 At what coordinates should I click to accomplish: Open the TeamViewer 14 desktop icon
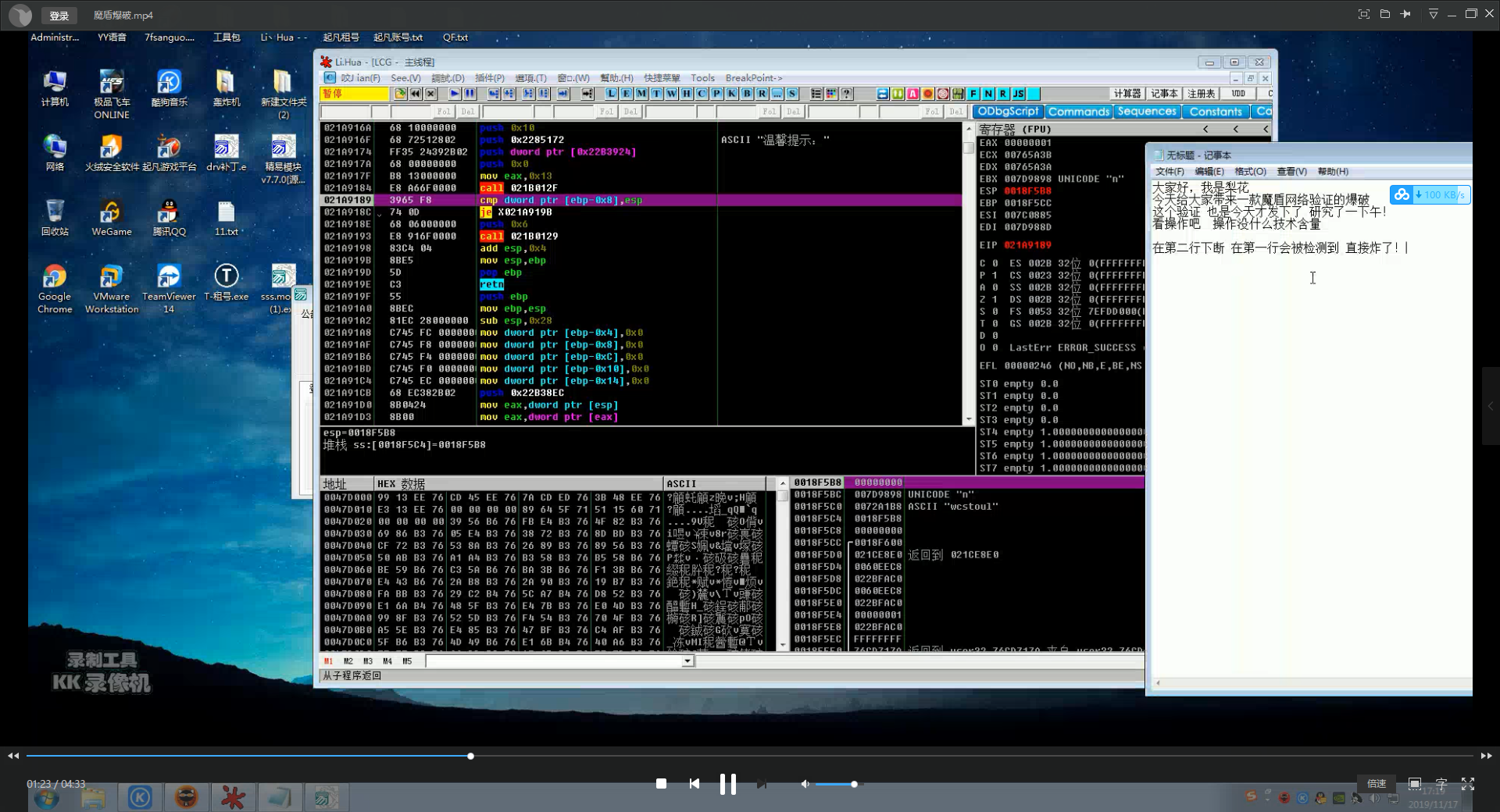coord(169,289)
